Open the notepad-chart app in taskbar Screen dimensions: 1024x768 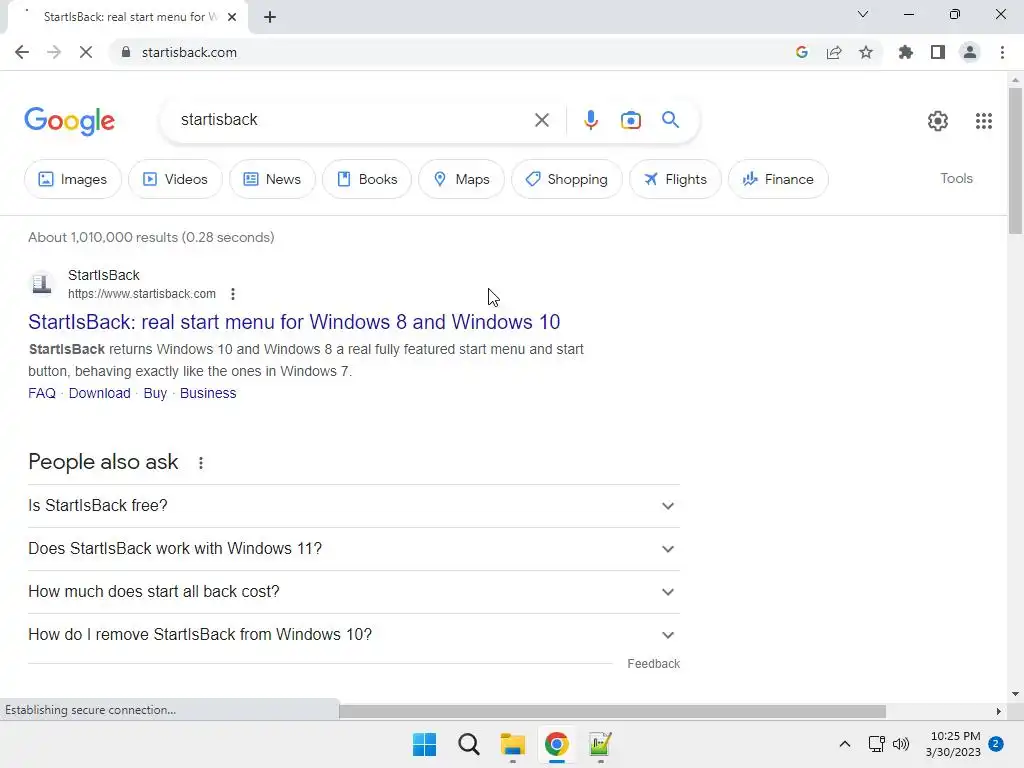point(600,744)
